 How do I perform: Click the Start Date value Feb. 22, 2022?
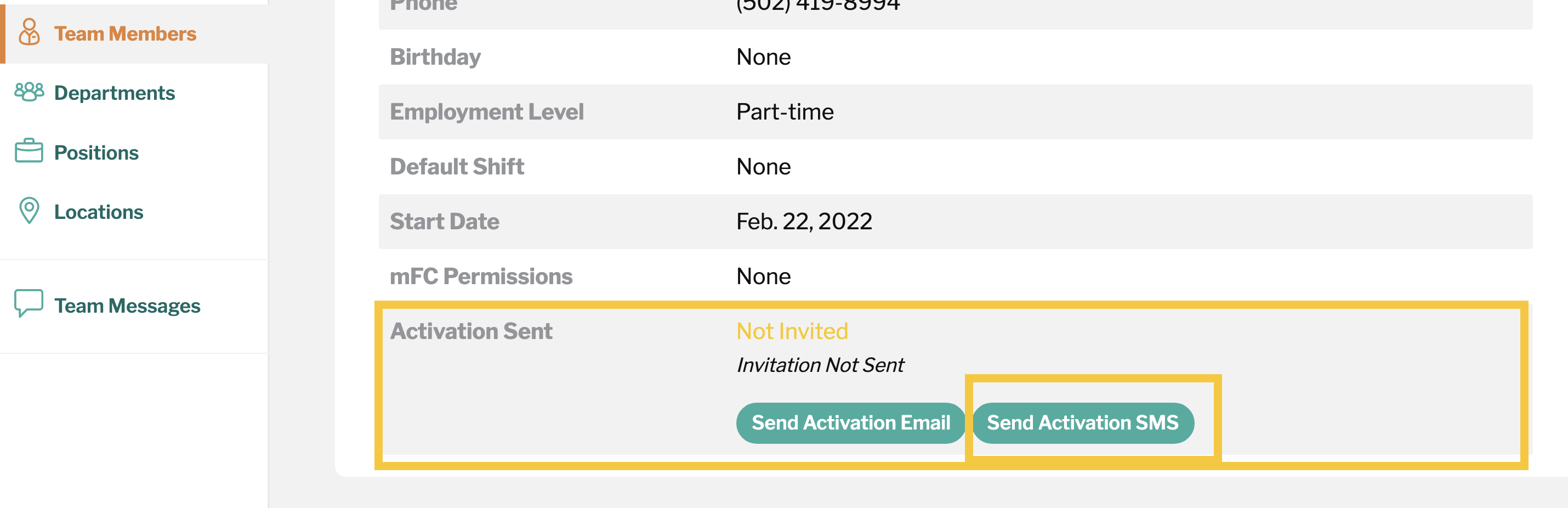804,221
